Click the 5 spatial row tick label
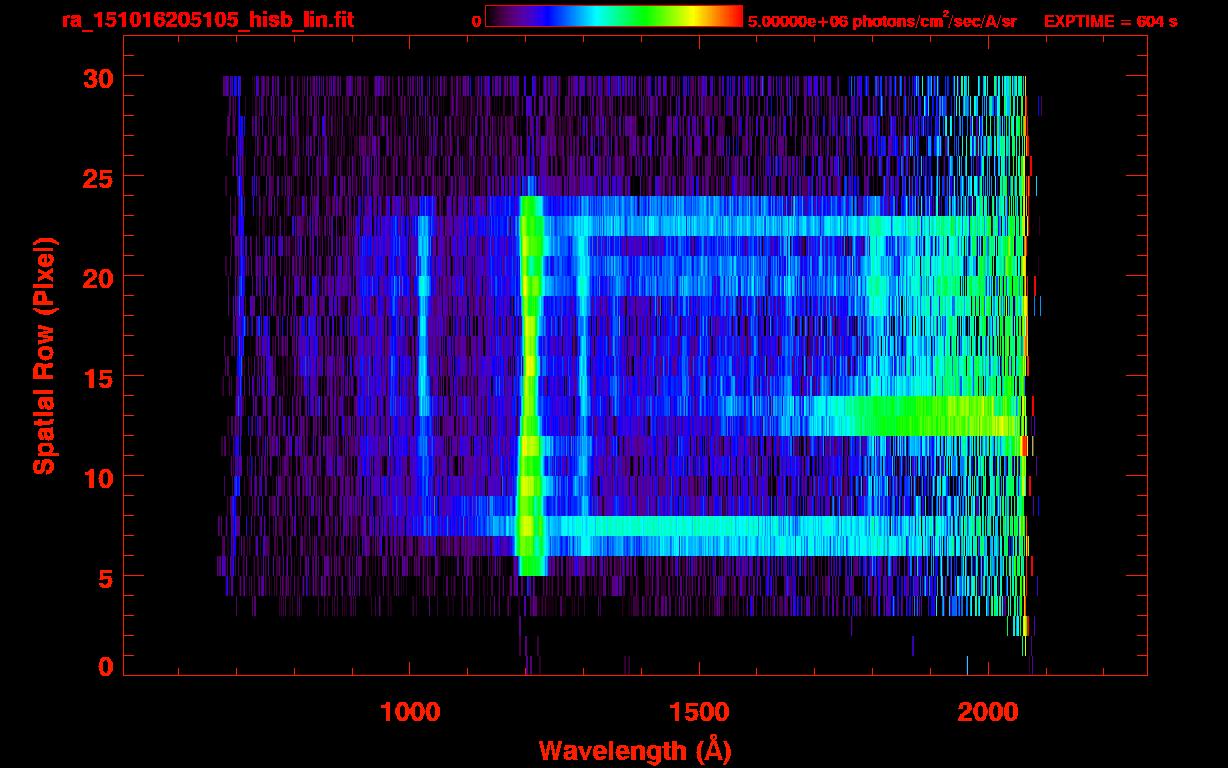 click(105, 577)
